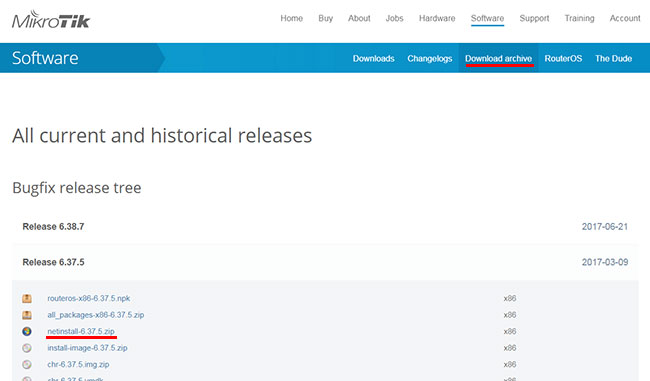650x381 pixels.
Task: Go to the About page
Action: click(359, 18)
